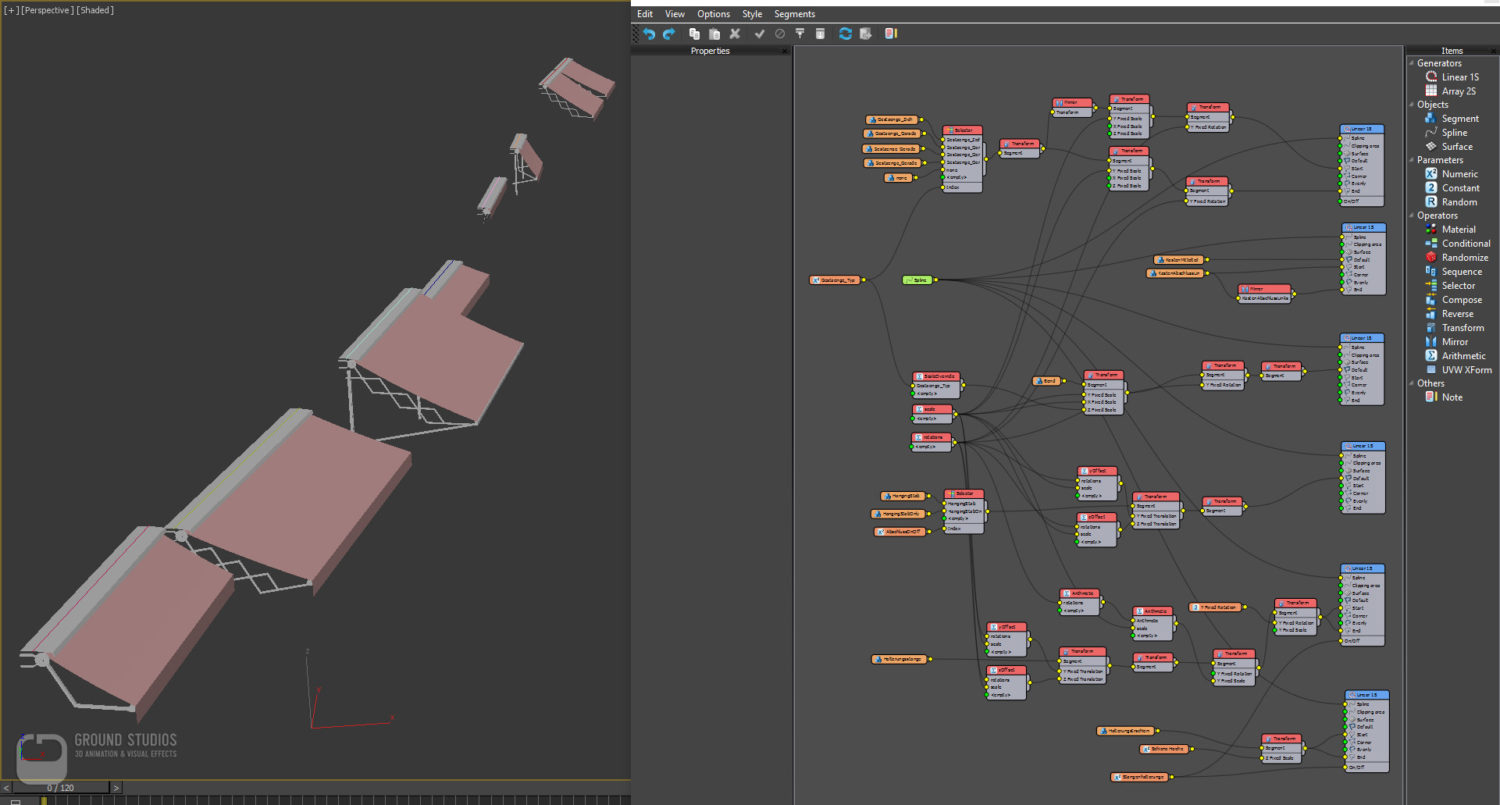Collapse the Parameters group
Viewport: 1500px width, 805px height.
click(1411, 160)
